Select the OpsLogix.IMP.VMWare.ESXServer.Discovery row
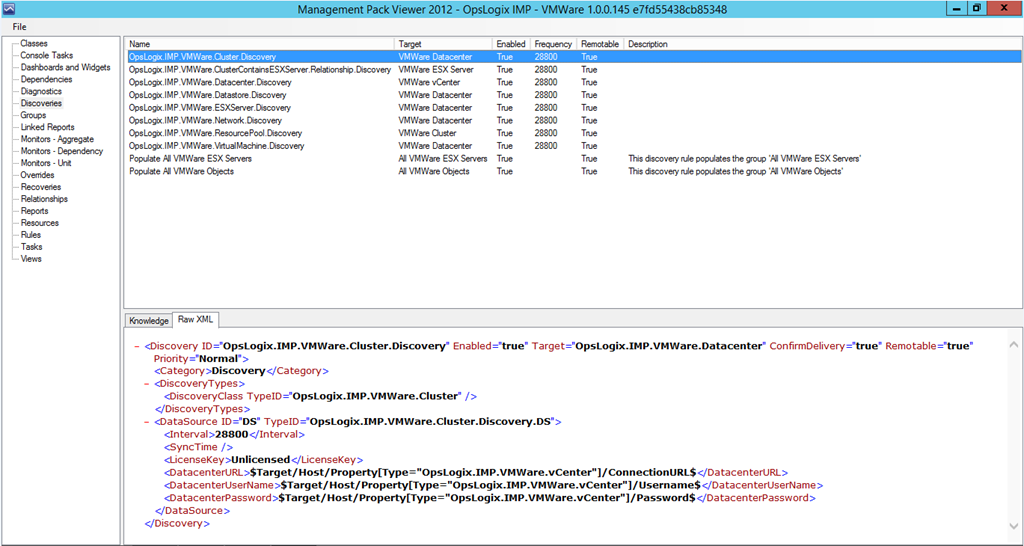The image size is (1024, 546). coord(210,108)
